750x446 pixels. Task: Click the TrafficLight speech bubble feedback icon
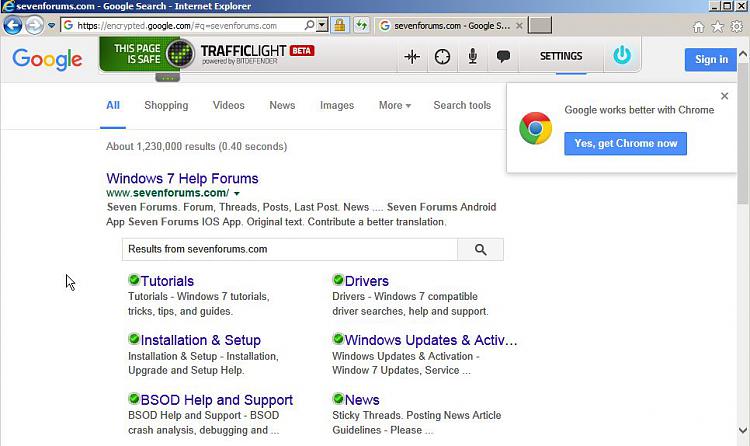pos(503,56)
